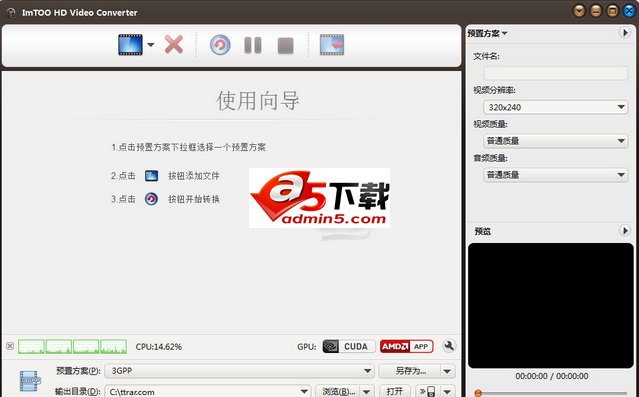Image resolution: width=639 pixels, height=397 pixels.
Task: Open the 预置方案 panel menu
Action: 487,33
